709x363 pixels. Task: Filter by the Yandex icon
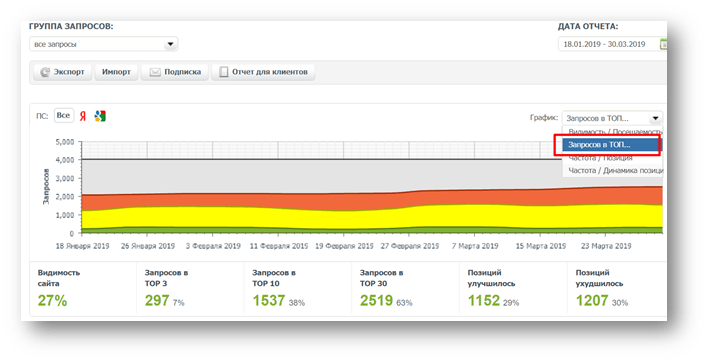point(83,116)
